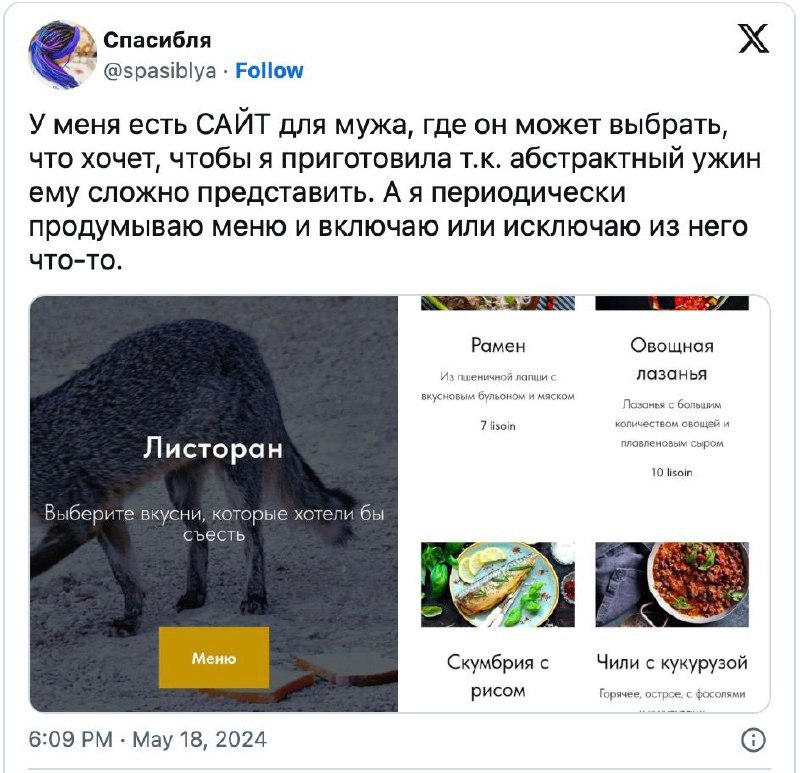Open the Чили с кукурузой photo
800x773 pixels.
click(672, 584)
